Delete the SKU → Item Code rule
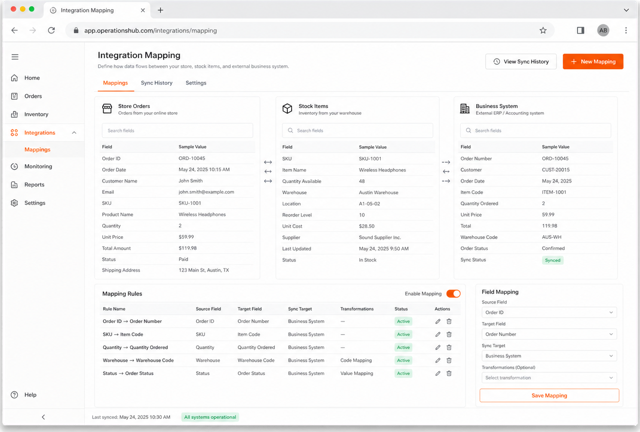 pos(449,334)
